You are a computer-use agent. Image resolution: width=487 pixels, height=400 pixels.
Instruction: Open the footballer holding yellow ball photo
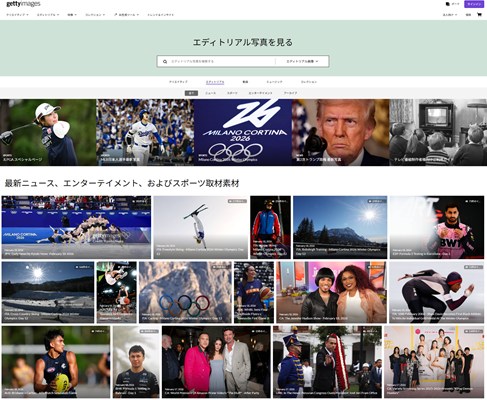pyautogui.click(x=56, y=362)
